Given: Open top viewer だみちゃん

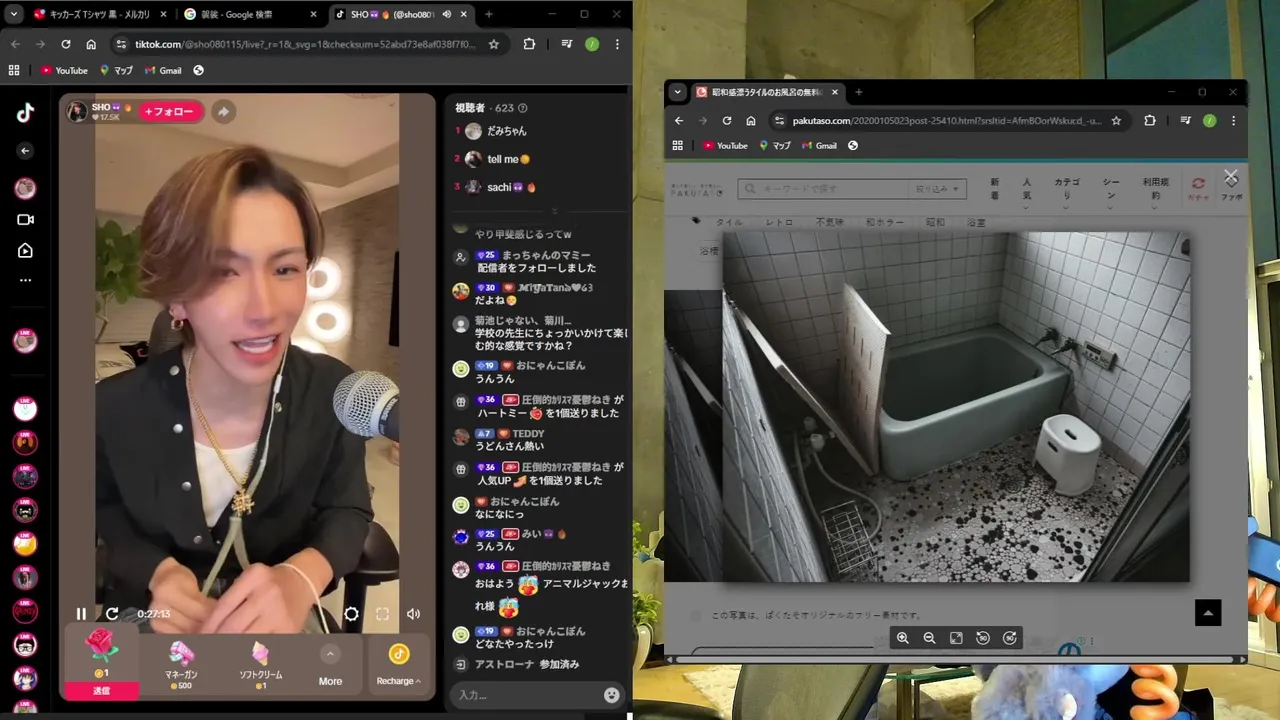Looking at the screenshot, I should tap(506, 131).
